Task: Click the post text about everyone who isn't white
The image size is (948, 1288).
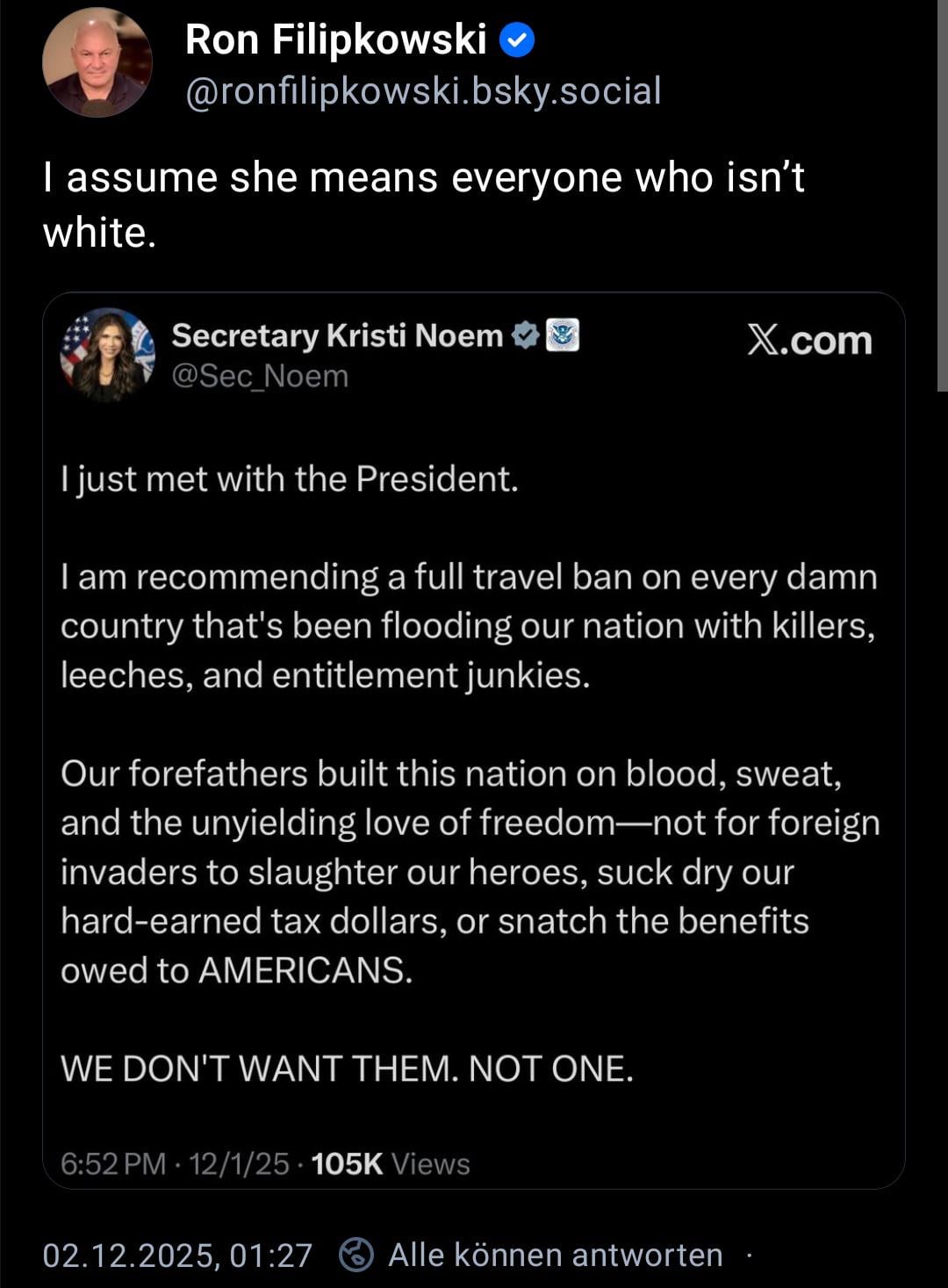Action: coord(423,205)
